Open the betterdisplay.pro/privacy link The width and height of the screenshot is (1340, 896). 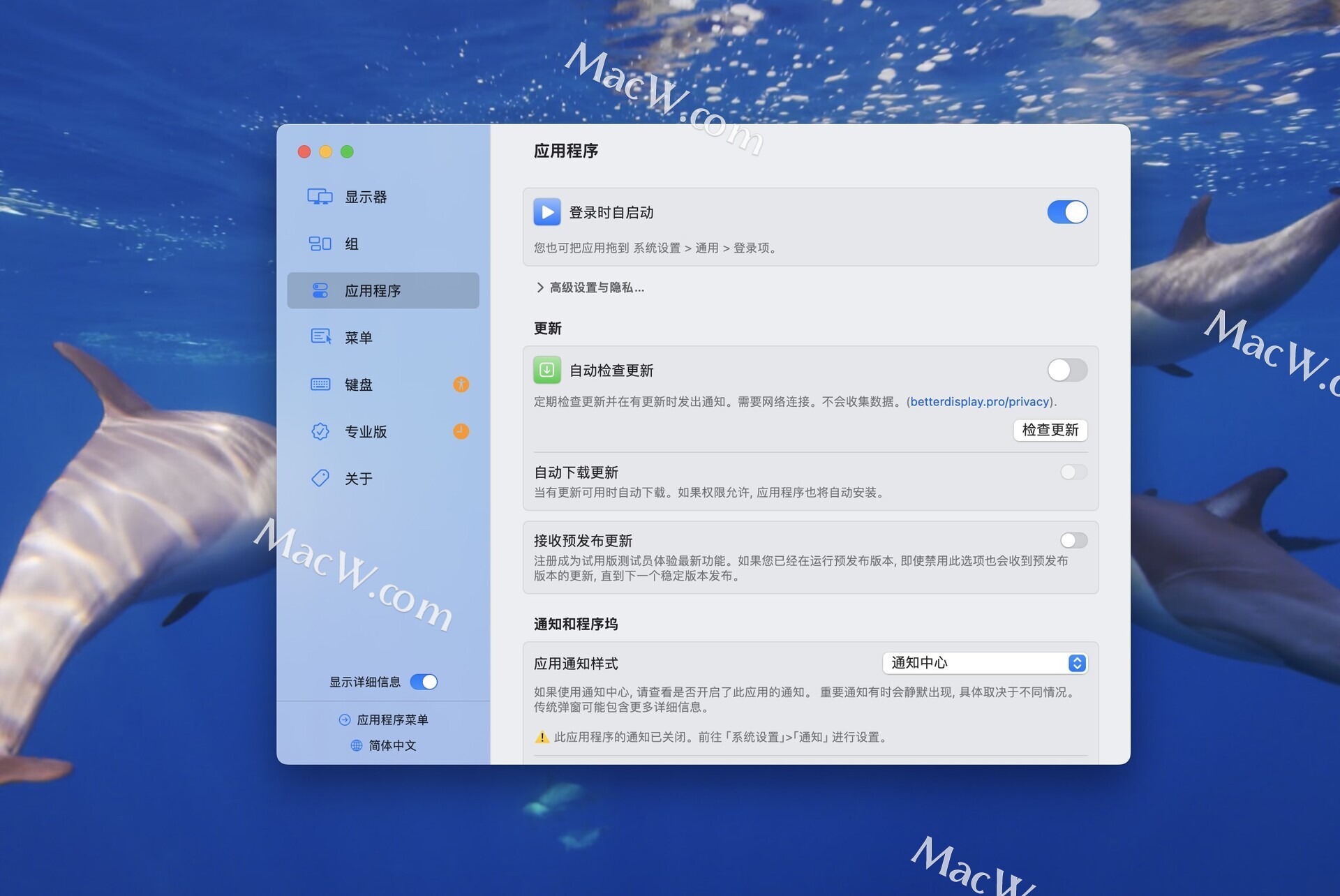pyautogui.click(x=979, y=402)
